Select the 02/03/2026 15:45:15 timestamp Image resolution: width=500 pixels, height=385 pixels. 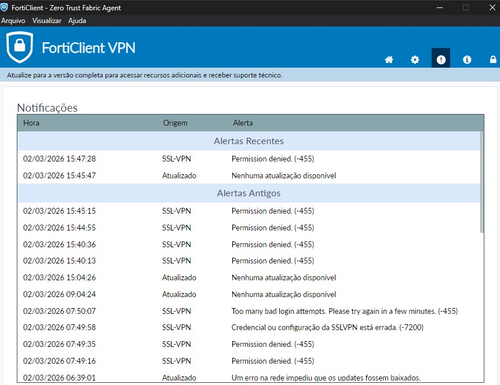(x=59, y=211)
